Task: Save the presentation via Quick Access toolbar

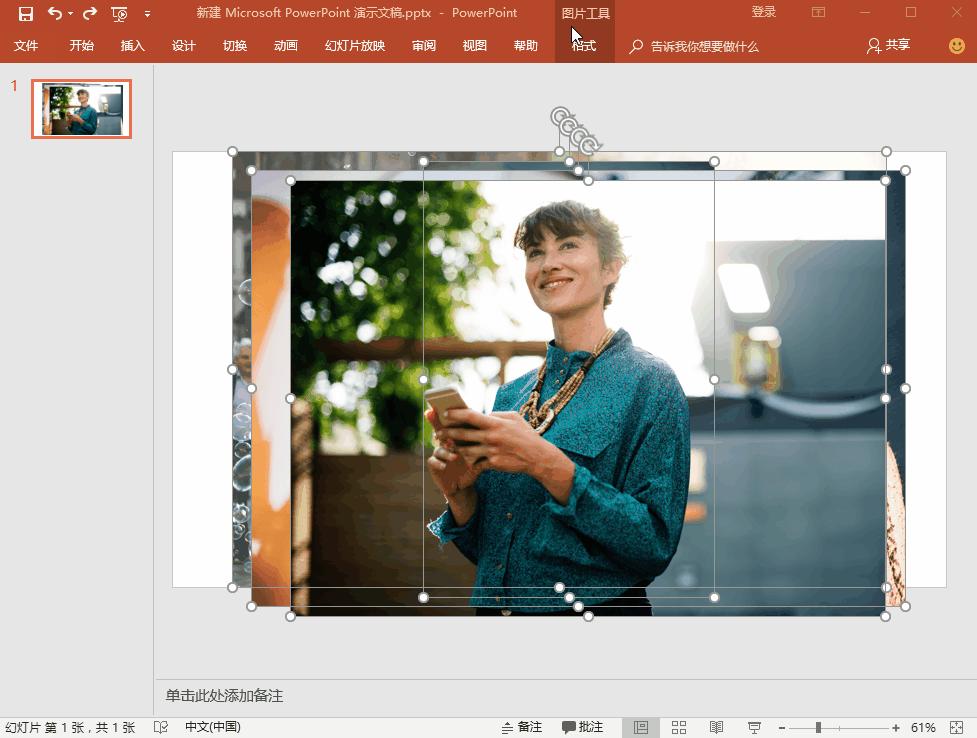Action: (x=25, y=13)
